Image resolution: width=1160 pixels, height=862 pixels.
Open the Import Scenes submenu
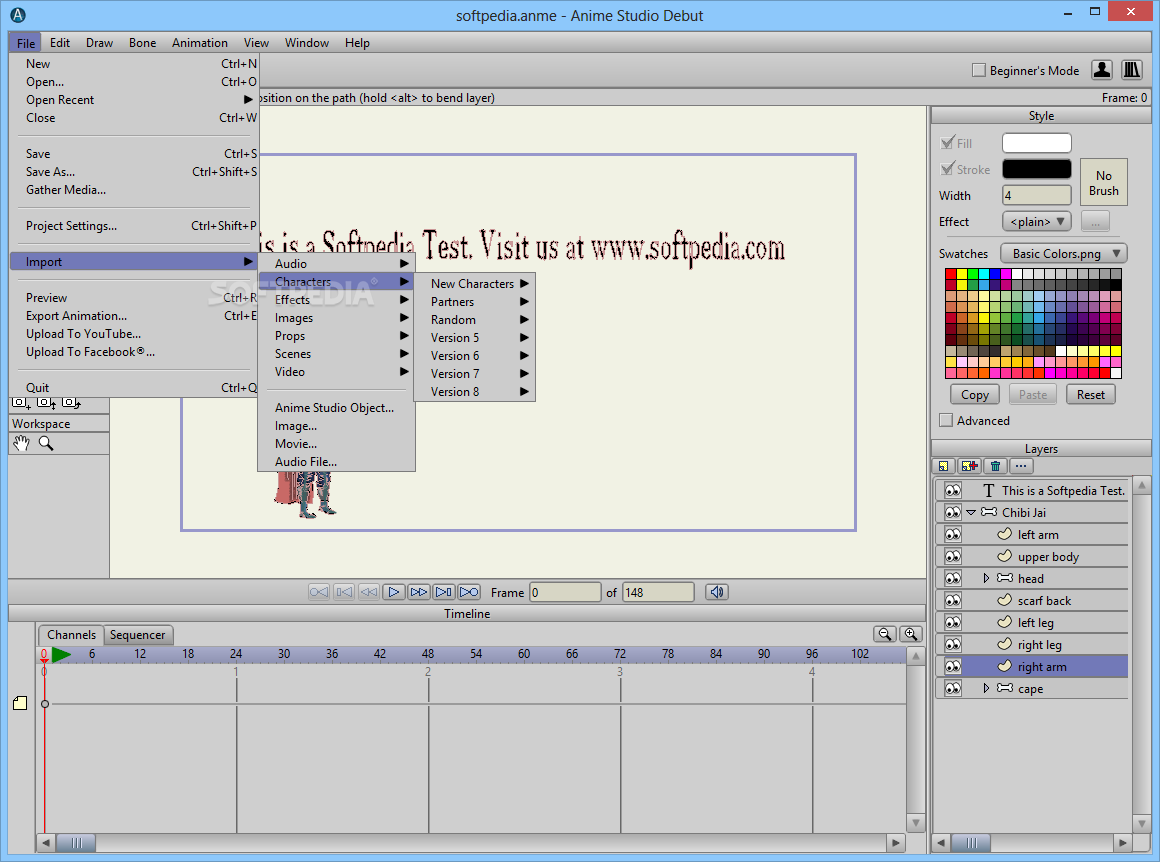[337, 354]
